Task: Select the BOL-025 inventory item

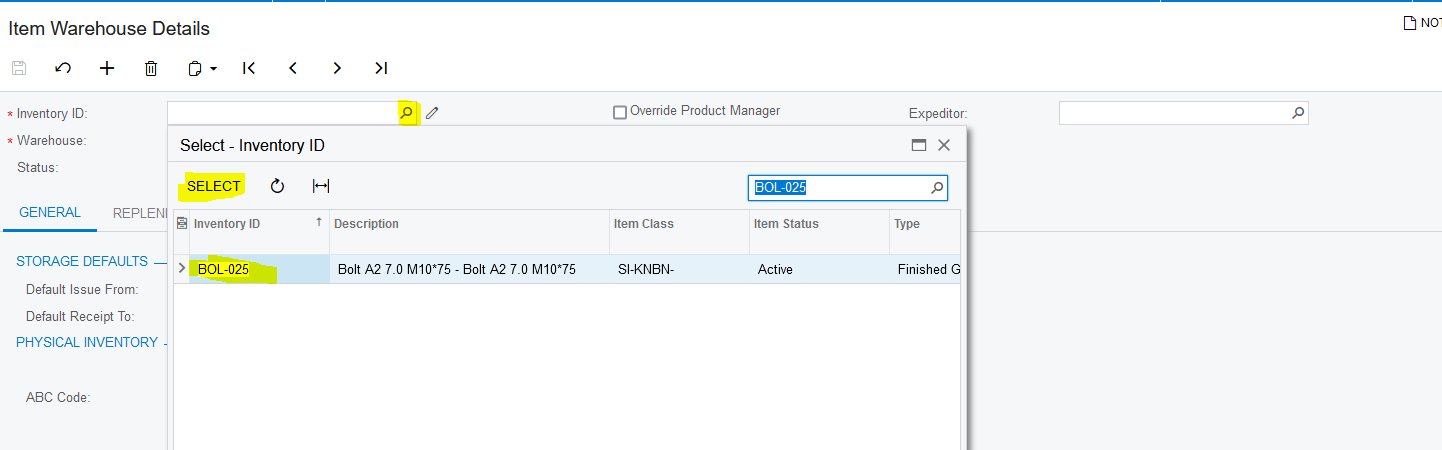Action: 224,269
